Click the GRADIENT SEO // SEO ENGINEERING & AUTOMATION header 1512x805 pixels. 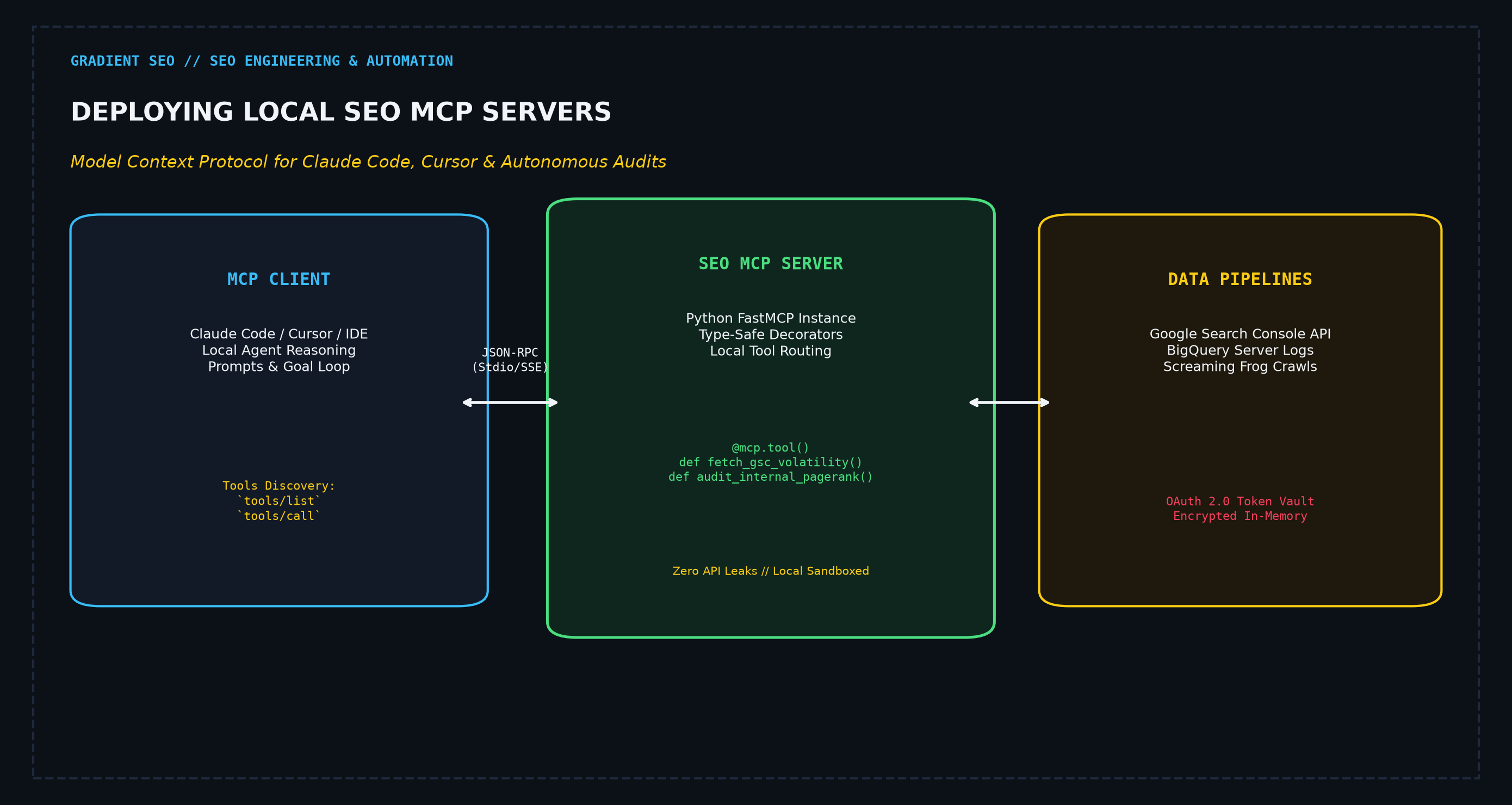(x=262, y=61)
